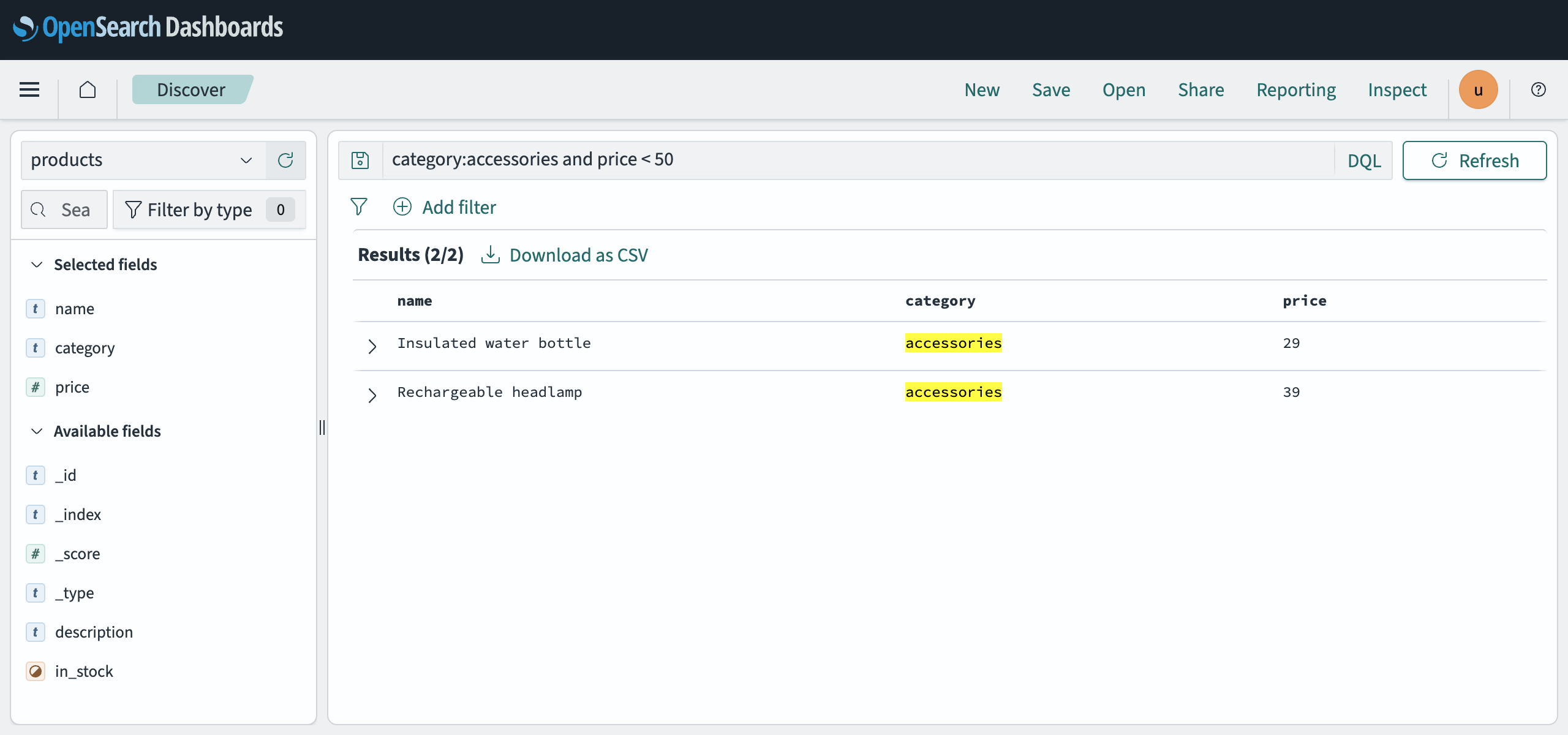Open saved queries disk icon
The image size is (1568, 735).
[360, 160]
